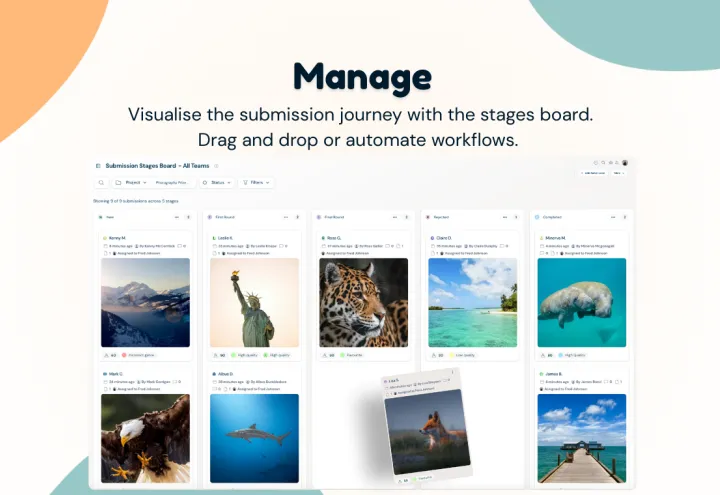Click the red tag under the mountain photo
Screen dimensions: 720x495
[138, 355]
